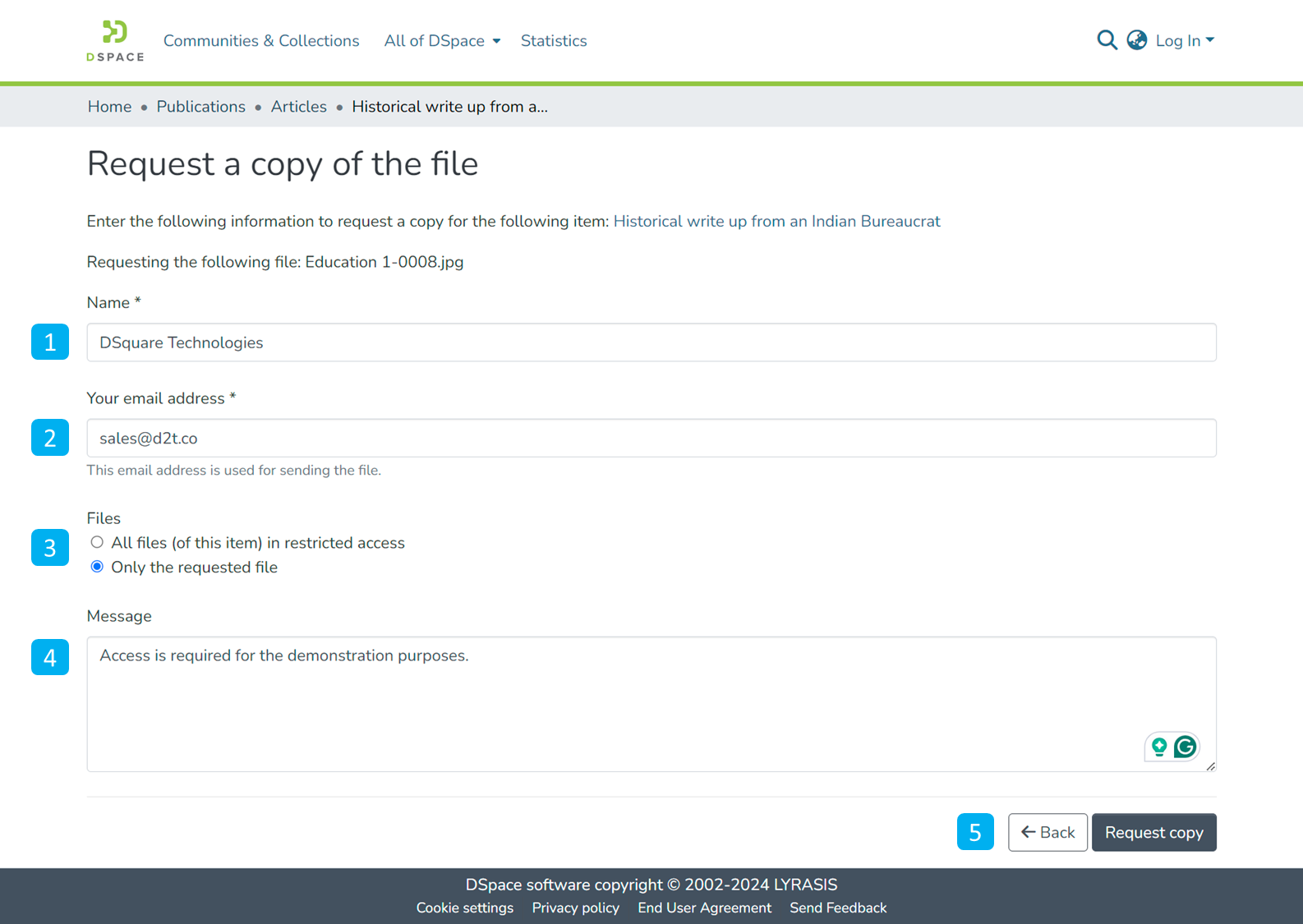The height and width of the screenshot is (924, 1303).
Task: Click the green Grammarly G icon
Action: [1185, 747]
